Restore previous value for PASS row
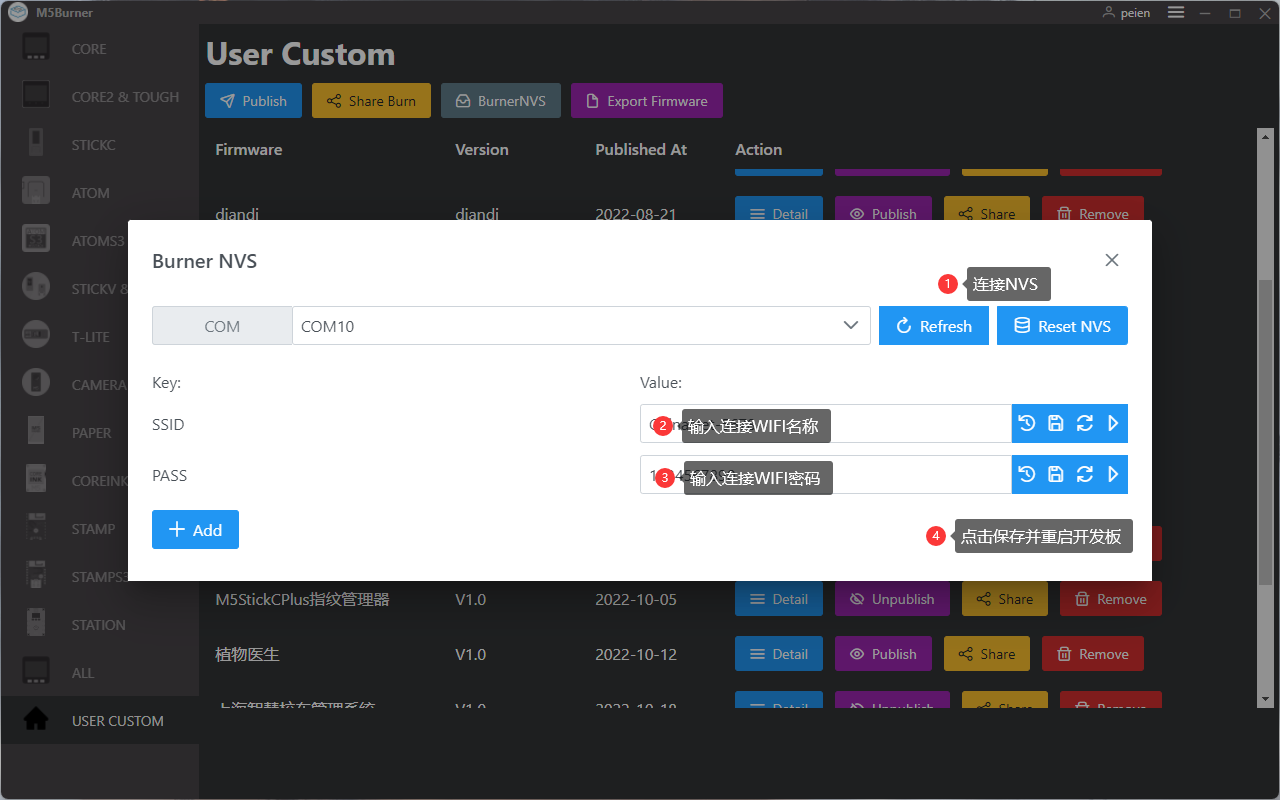1280x800 pixels. (1027, 474)
